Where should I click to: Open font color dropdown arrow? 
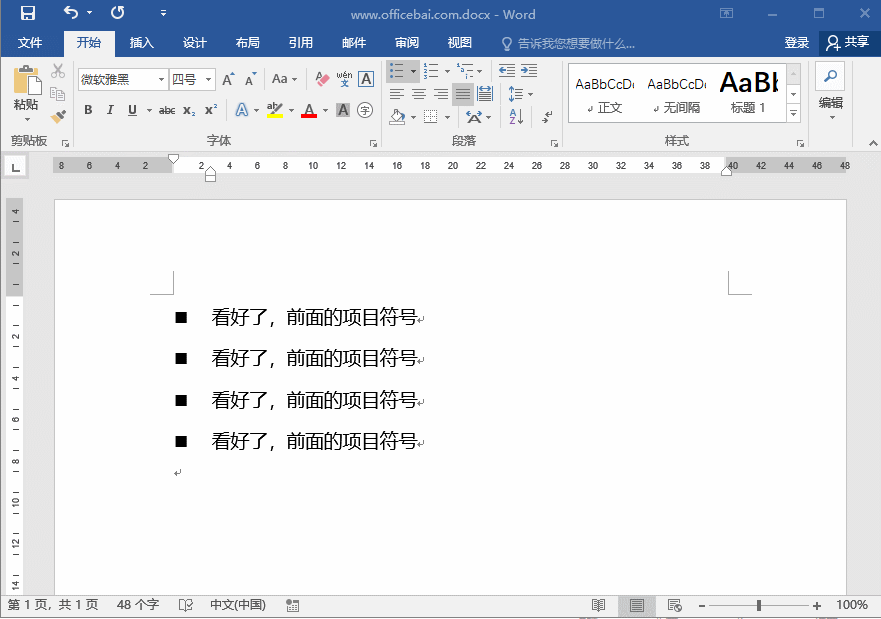pyautogui.click(x=325, y=111)
